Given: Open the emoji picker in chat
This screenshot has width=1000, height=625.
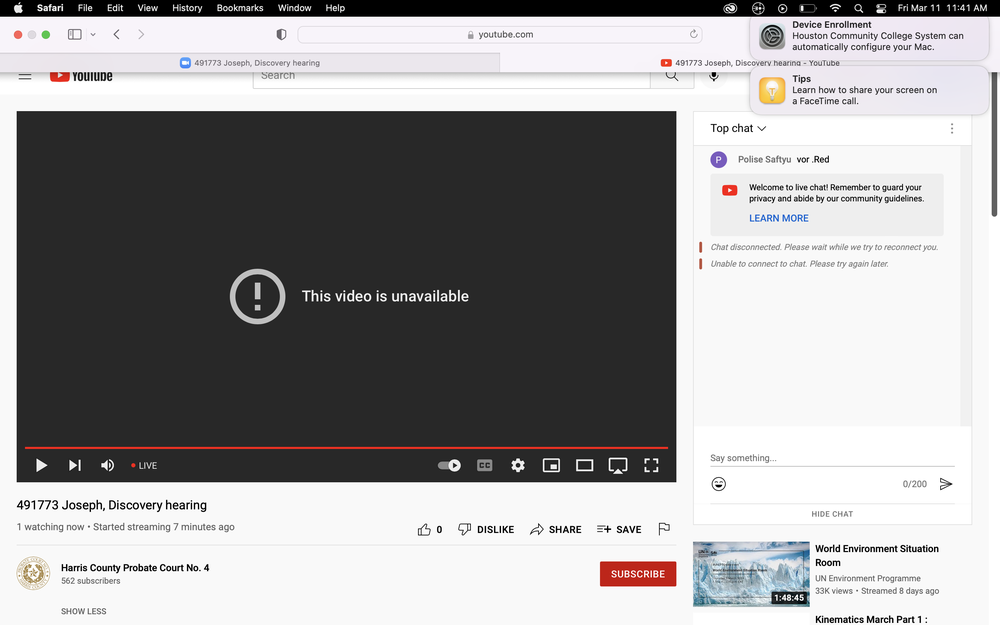Looking at the screenshot, I should [718, 484].
